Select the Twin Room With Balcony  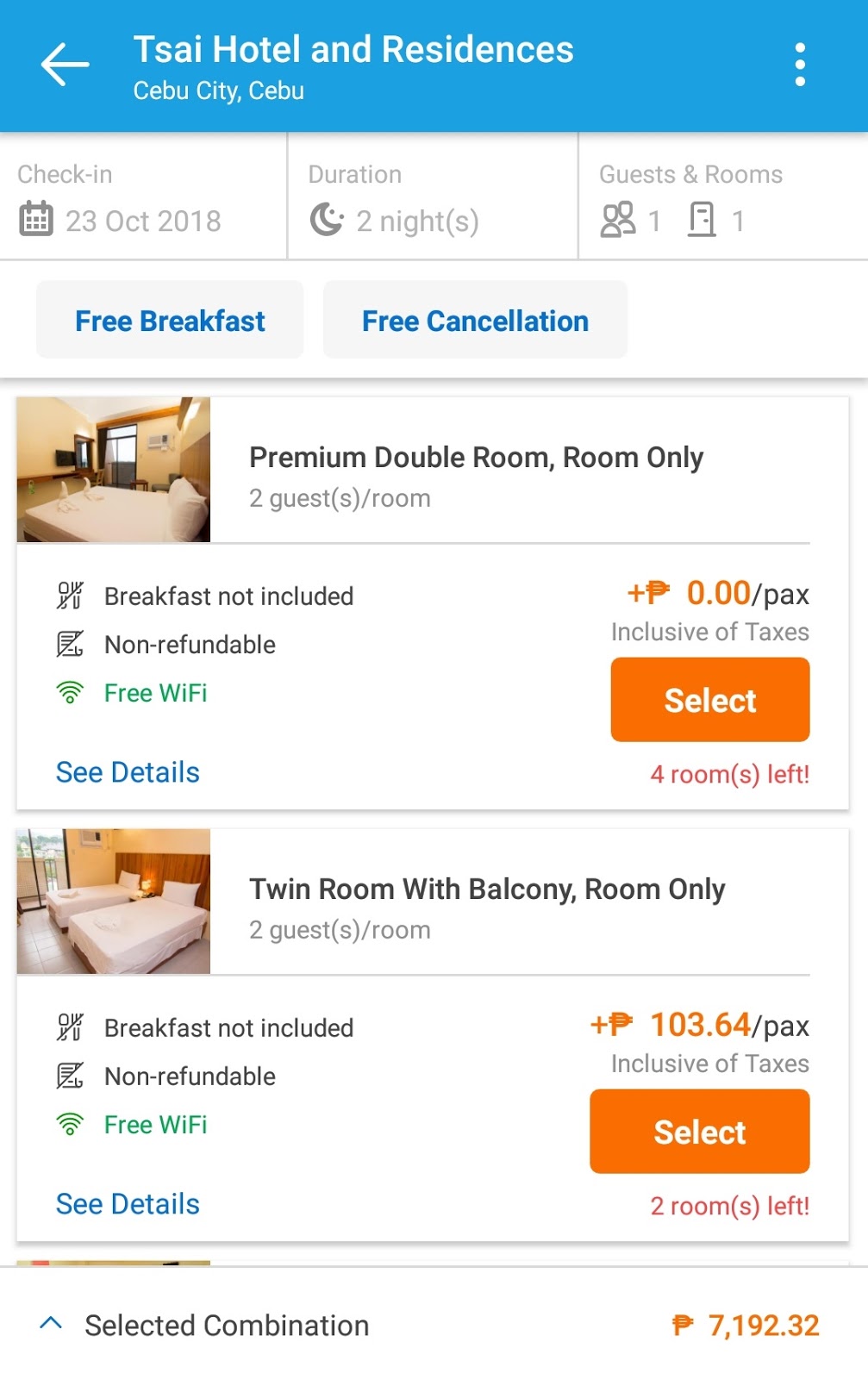click(x=699, y=1132)
